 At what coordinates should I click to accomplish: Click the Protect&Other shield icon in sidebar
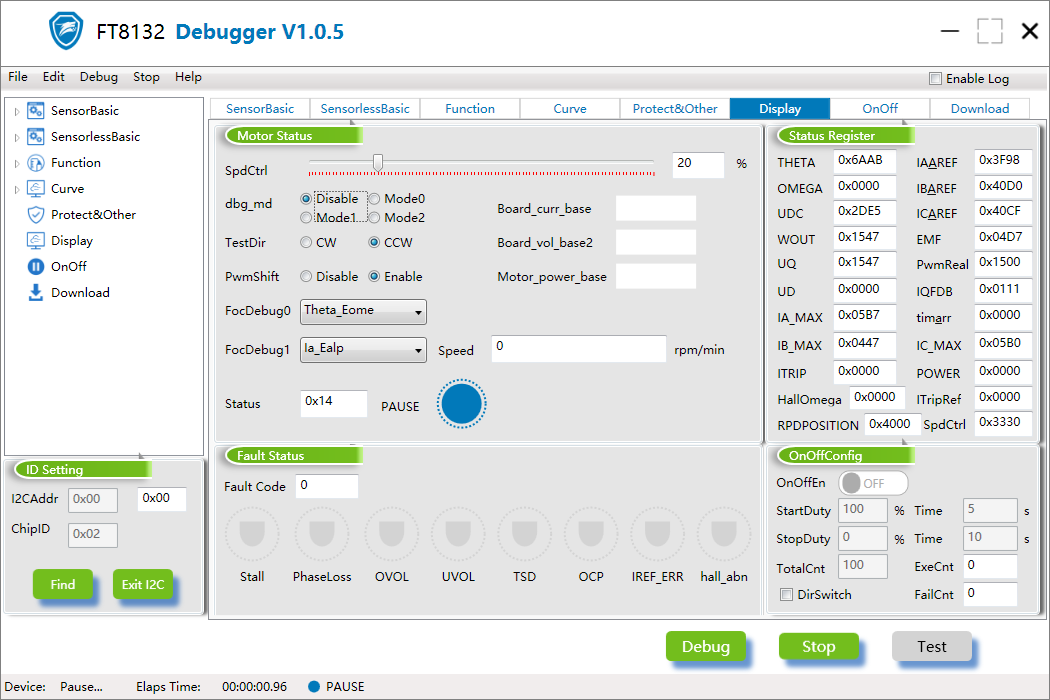[35, 215]
